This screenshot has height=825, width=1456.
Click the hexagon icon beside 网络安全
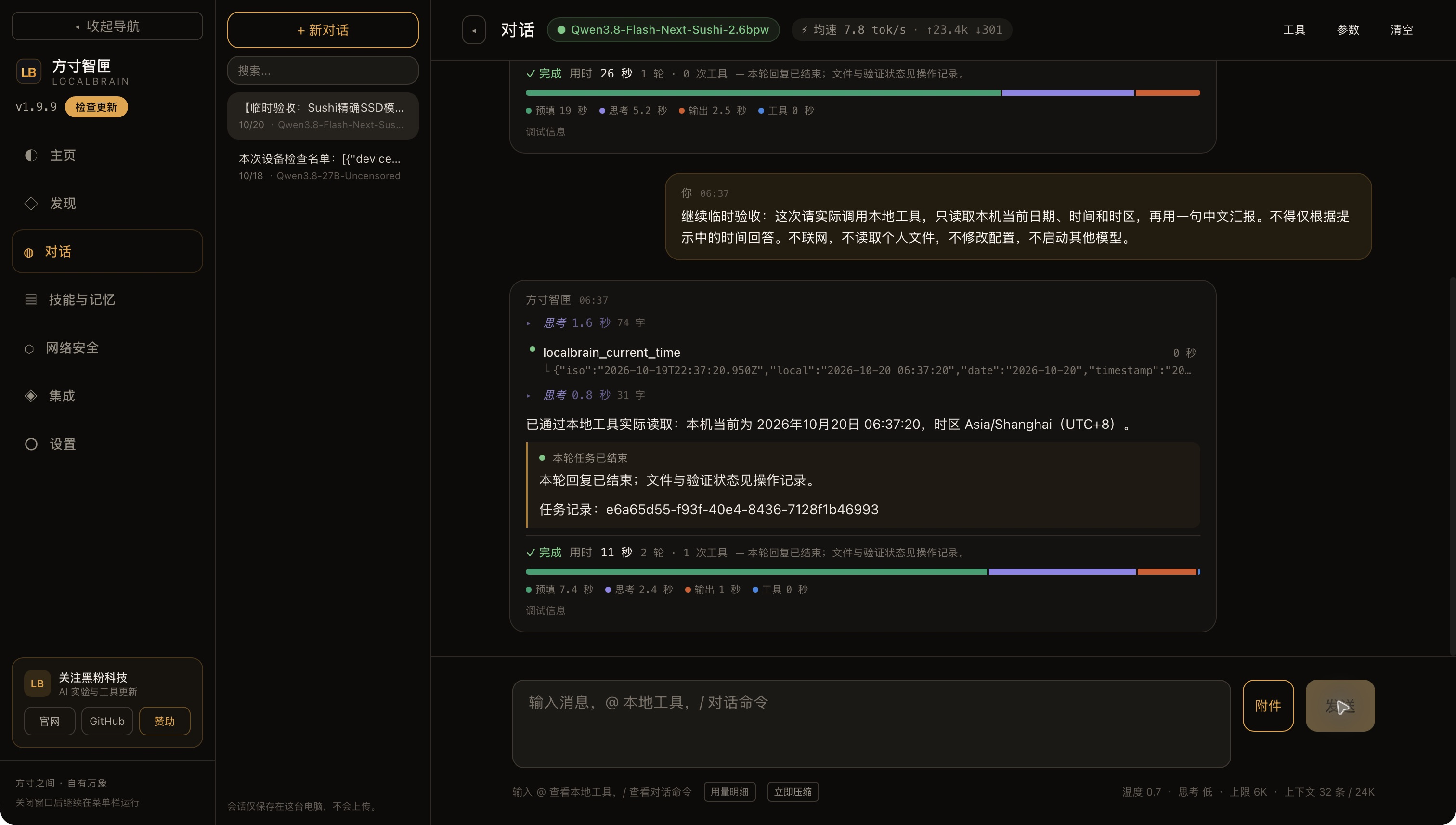(x=29, y=348)
